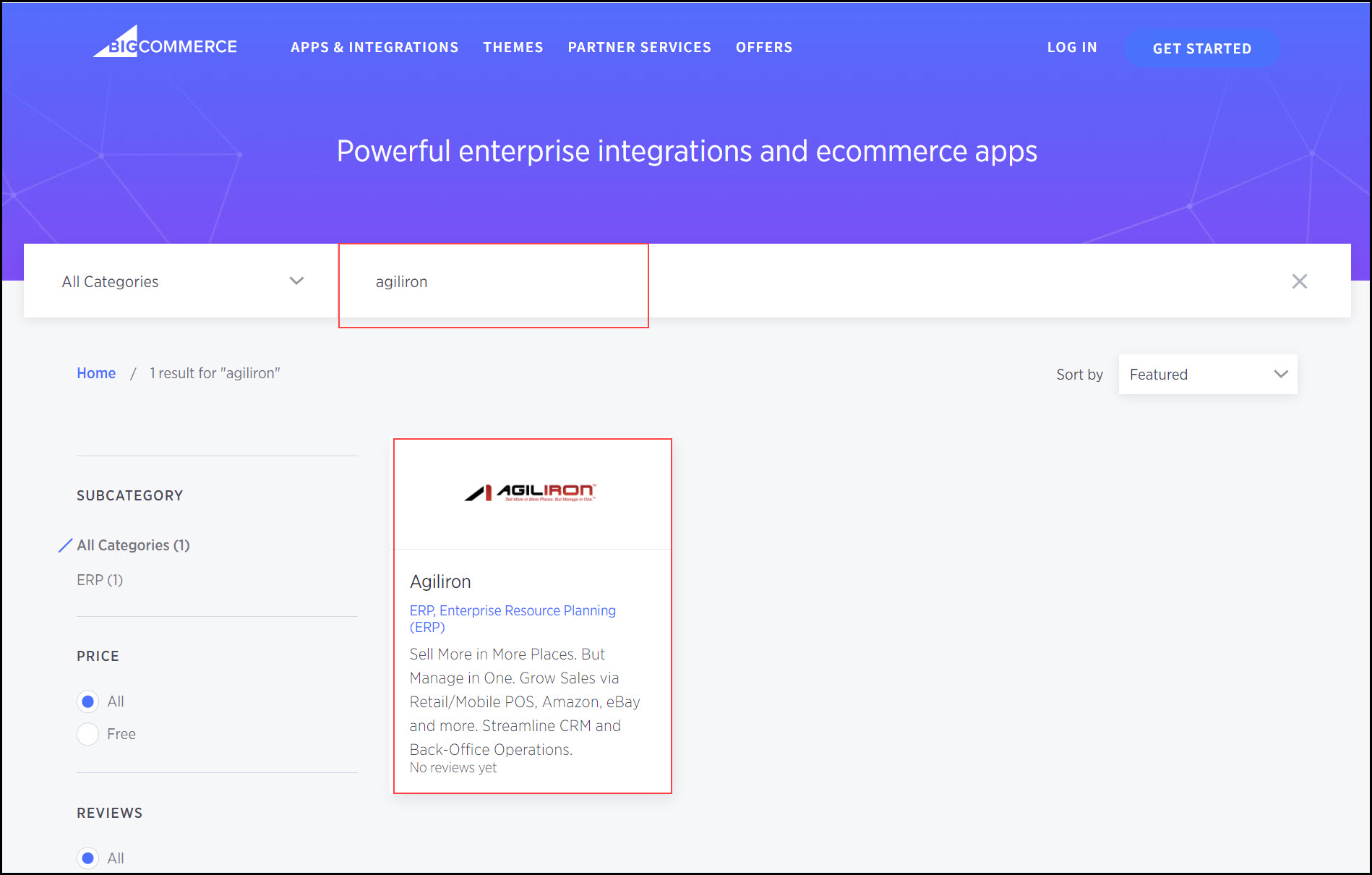Image resolution: width=1372 pixels, height=875 pixels.
Task: Click ERP, Enterprise Resource Planning category link
Action: [x=513, y=619]
